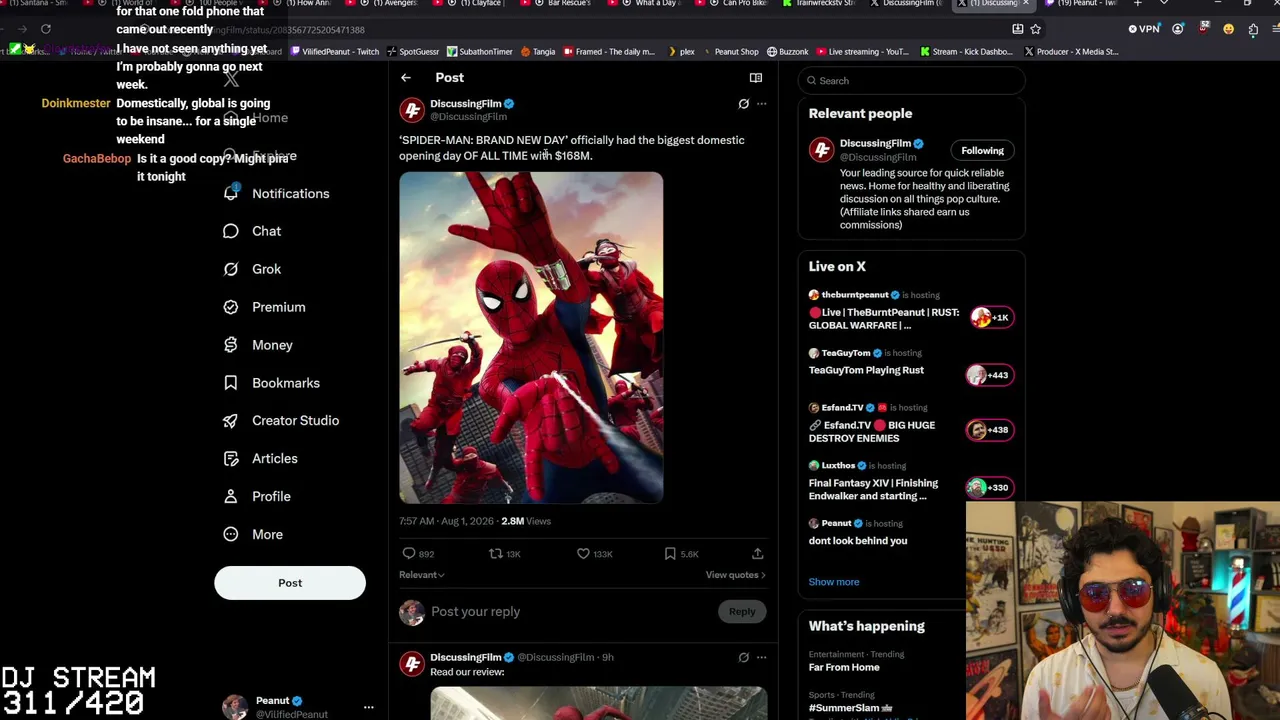Click the bookmark star in address bar
Screen dimensions: 1280x720
[x=1036, y=29]
